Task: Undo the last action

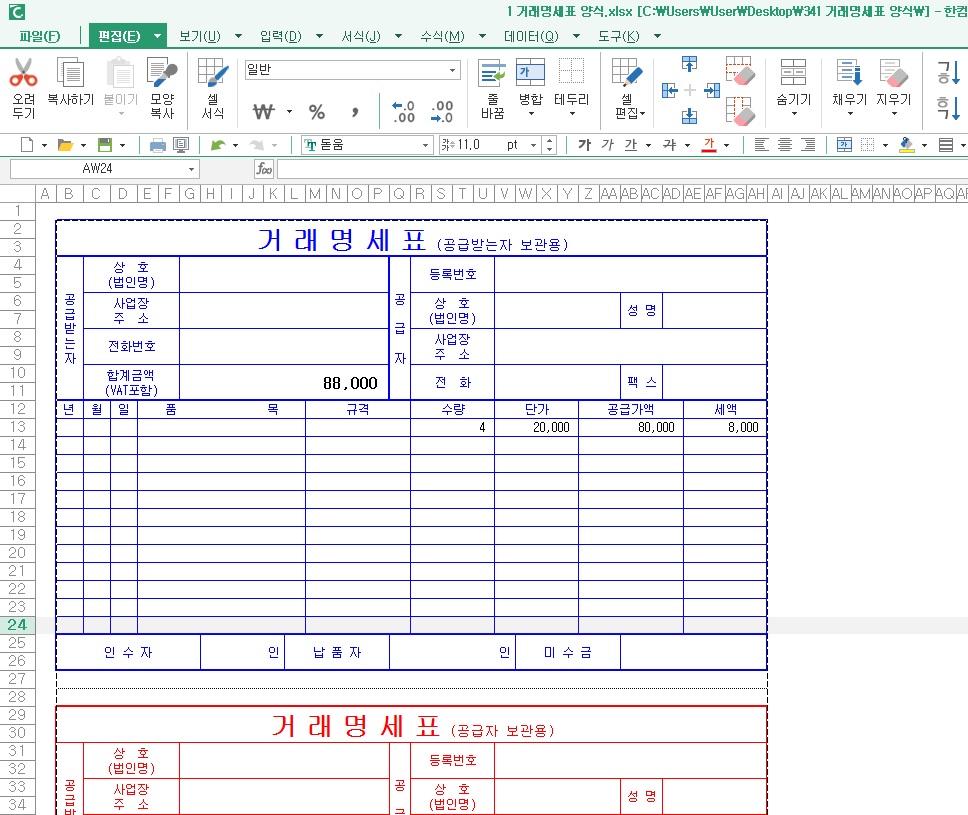Action: tap(218, 145)
